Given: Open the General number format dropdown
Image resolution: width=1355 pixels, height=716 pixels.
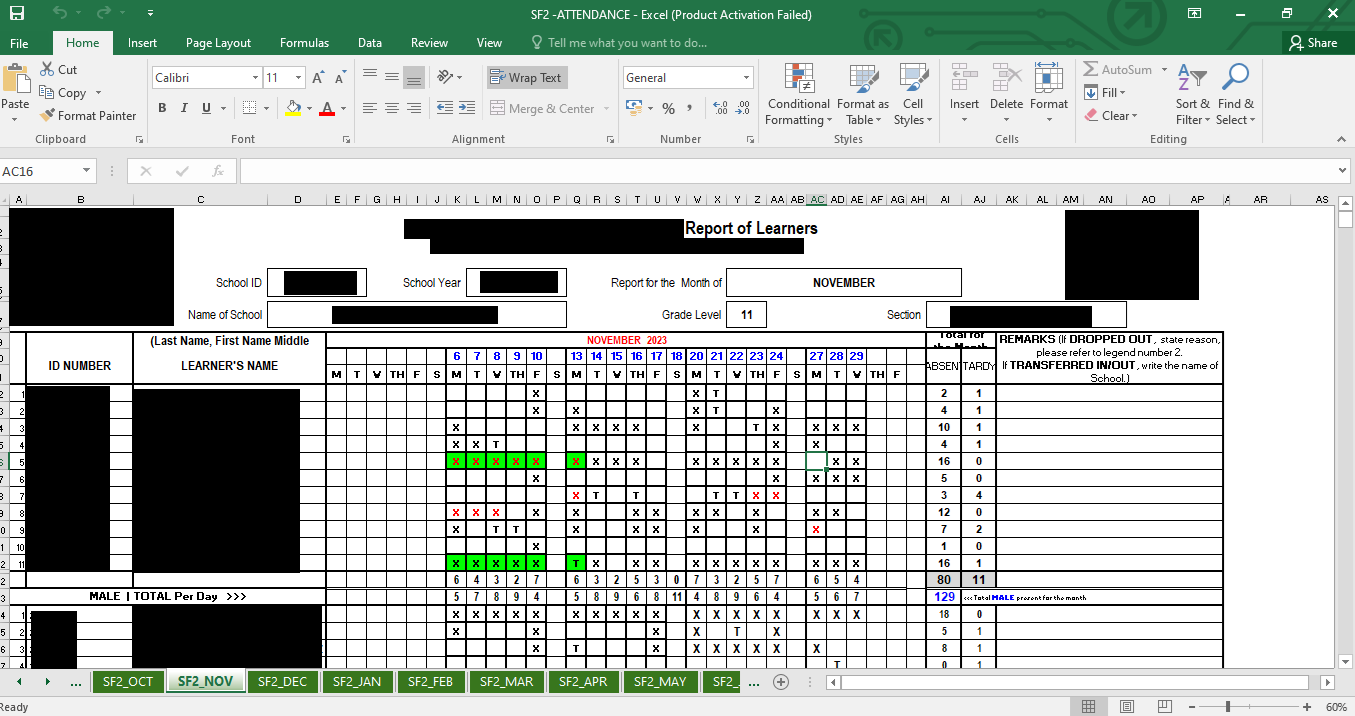Looking at the screenshot, I should click(x=746, y=78).
